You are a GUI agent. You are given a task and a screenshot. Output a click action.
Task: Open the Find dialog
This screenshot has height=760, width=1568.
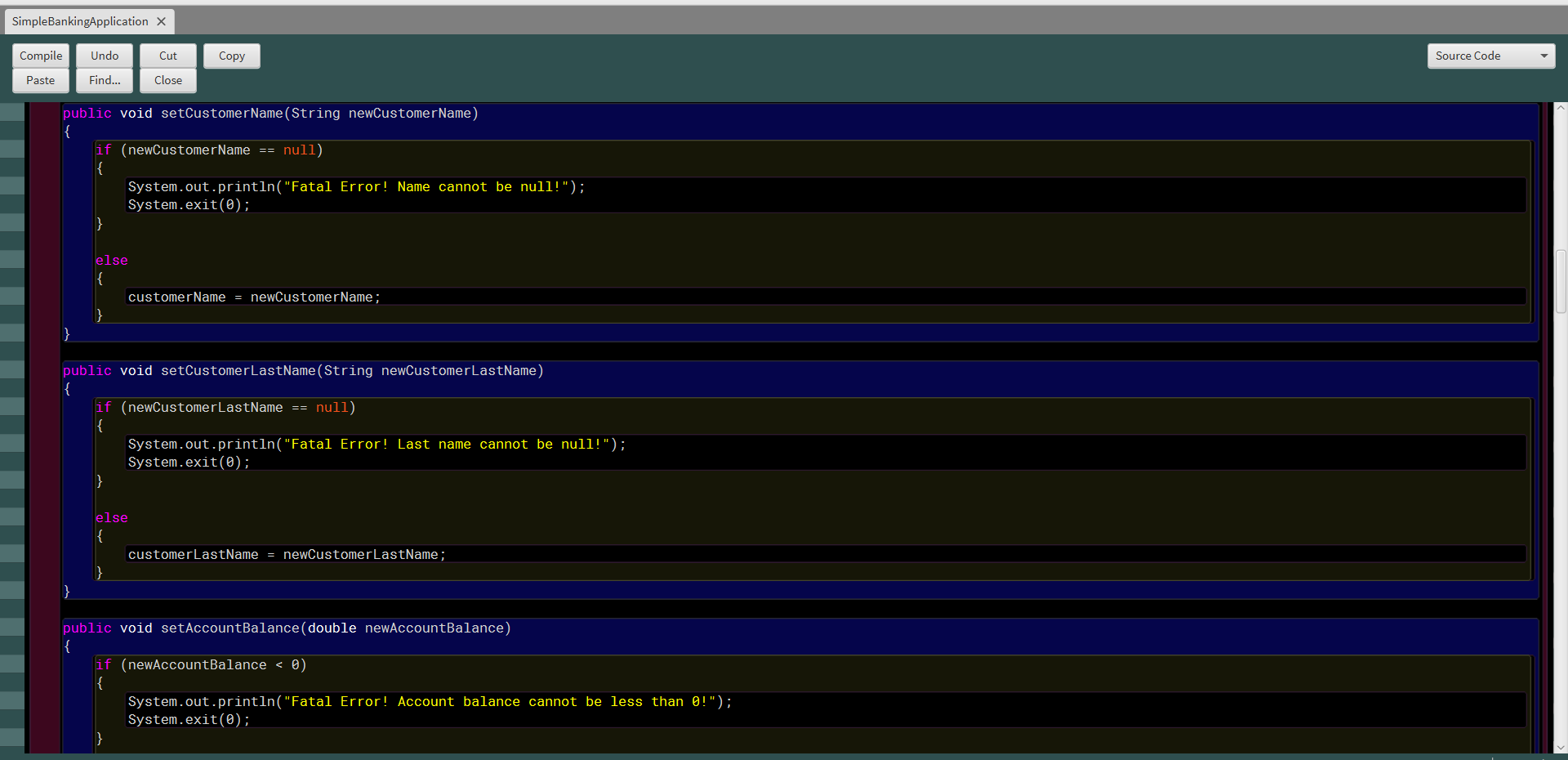pyautogui.click(x=104, y=80)
